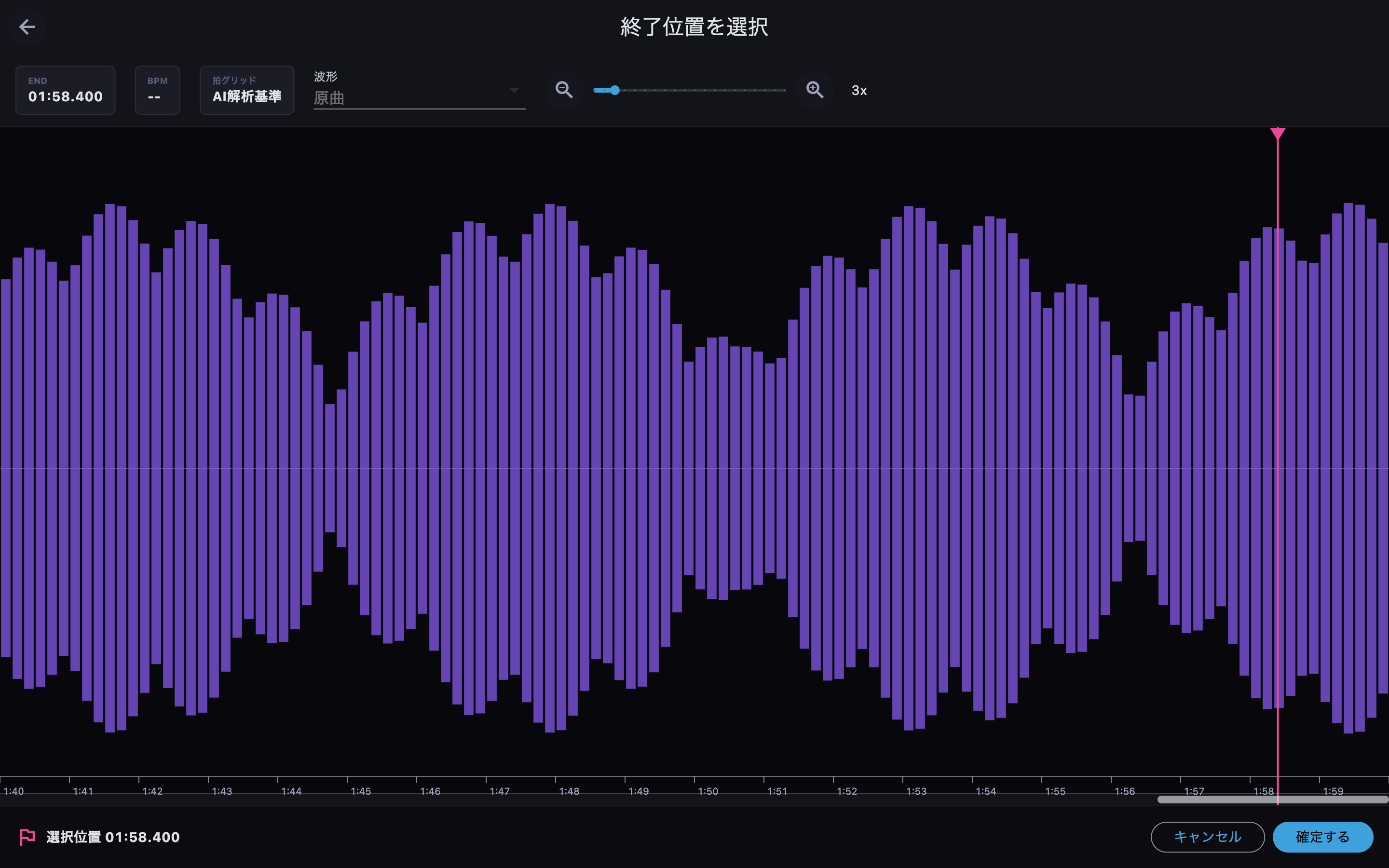The image size is (1389, 868).
Task: Click the BPM box
Action: 157,90
